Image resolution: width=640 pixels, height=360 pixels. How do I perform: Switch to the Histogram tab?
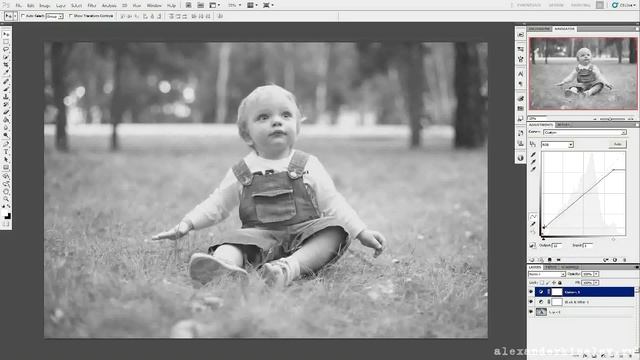click(540, 29)
